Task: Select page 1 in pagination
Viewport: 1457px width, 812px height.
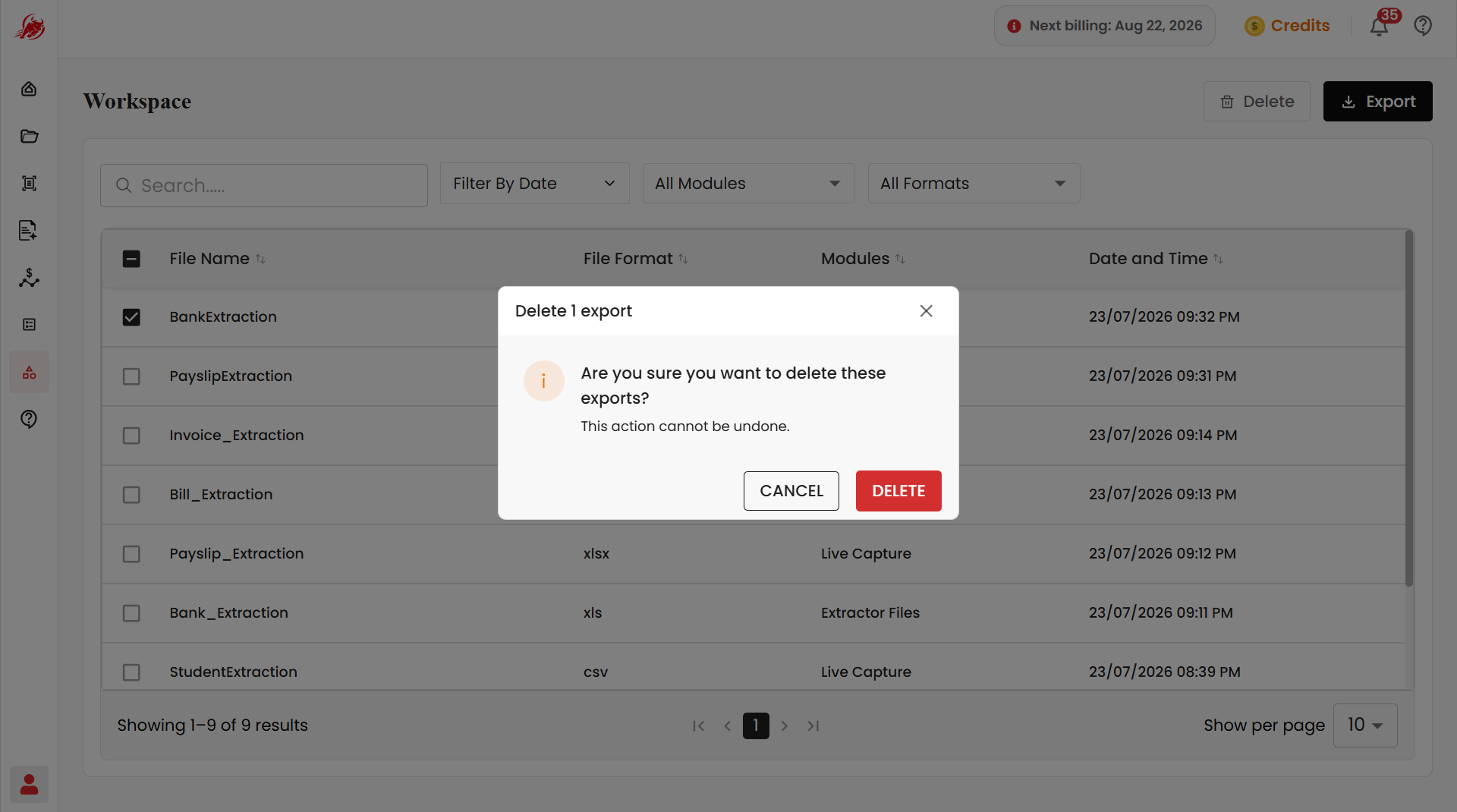Action: [x=756, y=725]
